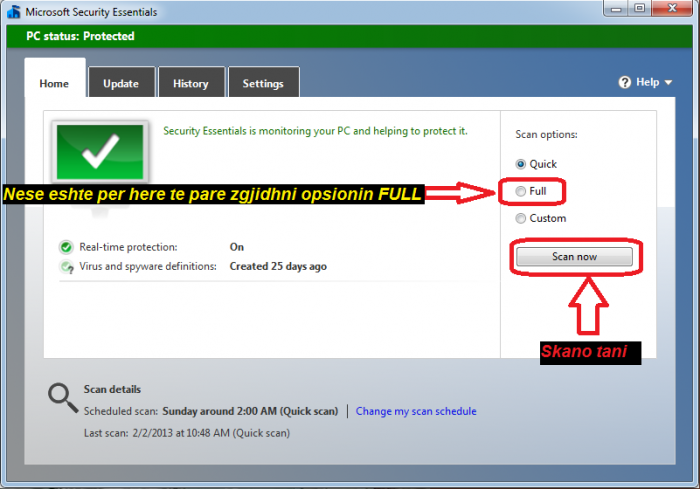This screenshot has width=700, height=489.
Task: Click the 'Last scan: 2/2/2013' text line
Action: (187, 433)
